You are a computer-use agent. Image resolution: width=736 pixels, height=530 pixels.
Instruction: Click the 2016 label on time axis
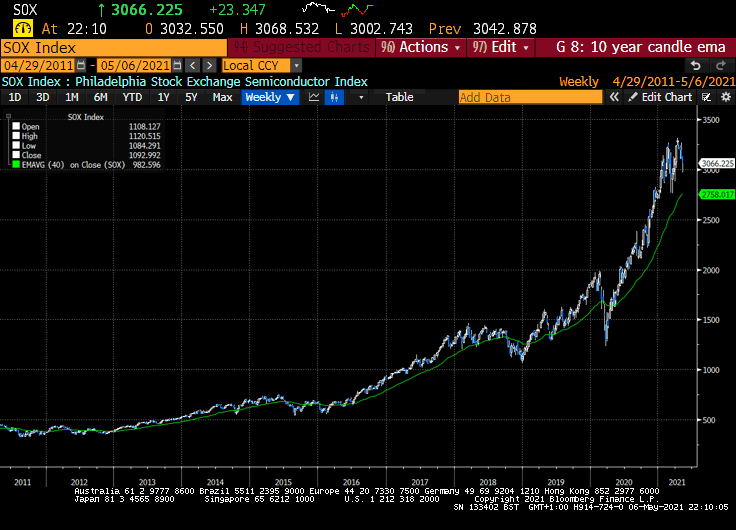351,482
